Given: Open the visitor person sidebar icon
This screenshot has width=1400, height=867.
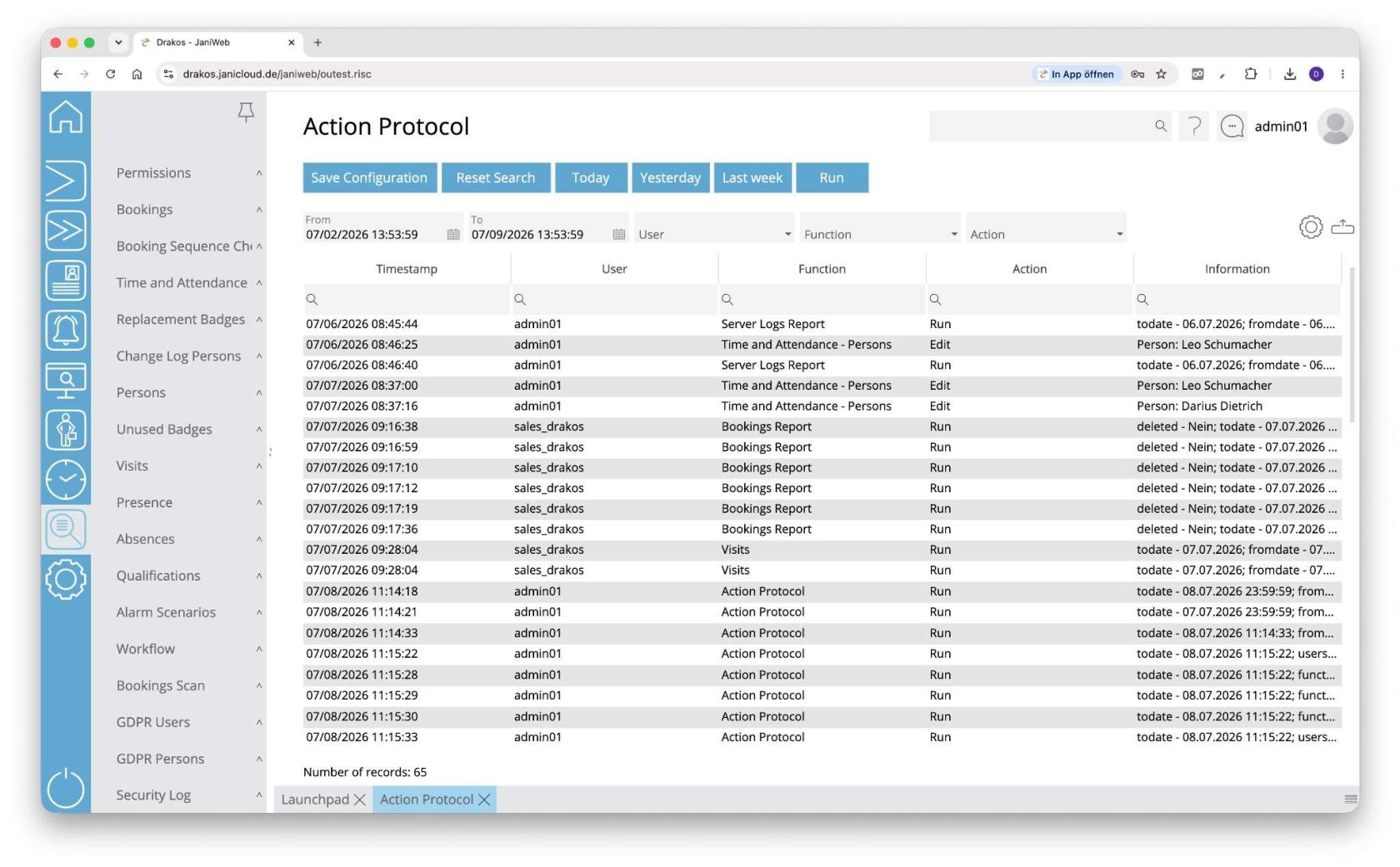Looking at the screenshot, I should tap(66, 431).
